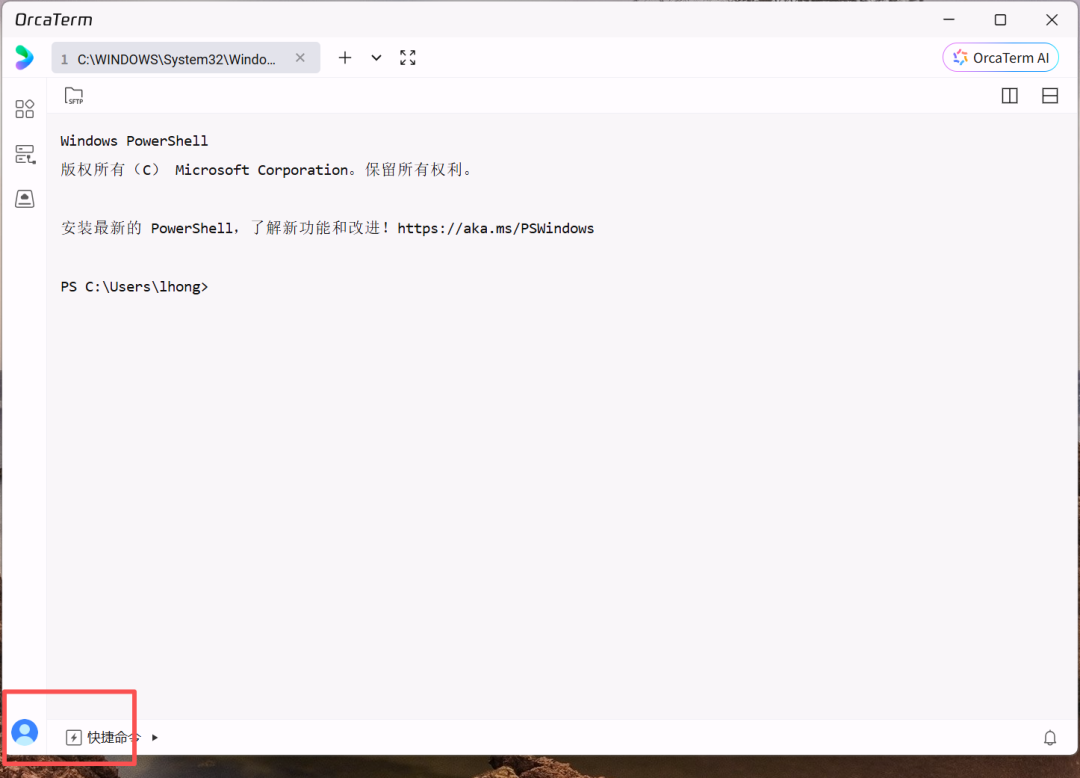Image resolution: width=1080 pixels, height=778 pixels.
Task: Open the server hosts sidebar icon
Action: click(x=24, y=154)
